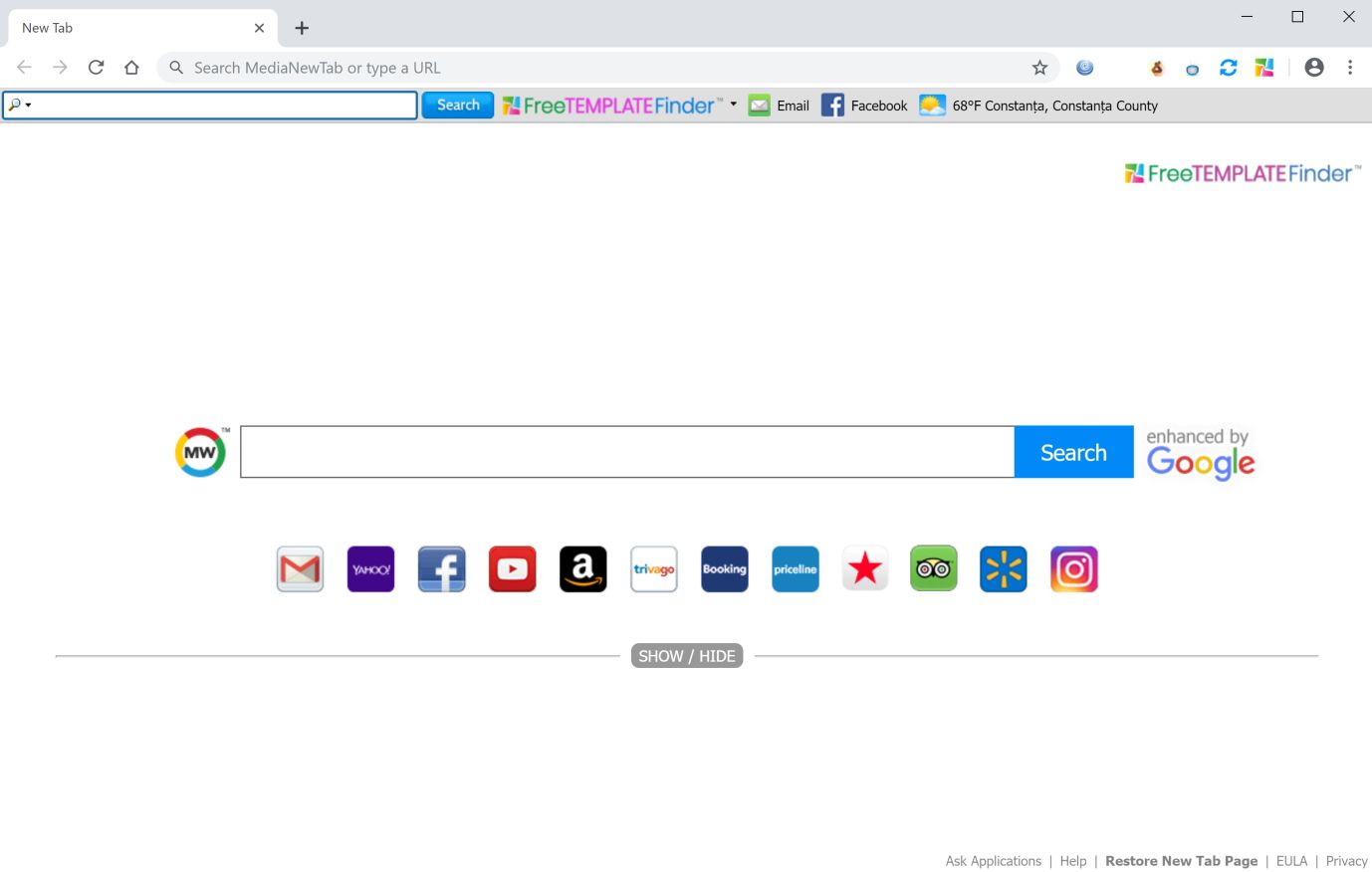
Task: Open the FreeTemplateFinder toolbar logo
Action: pyautogui.click(x=612, y=106)
